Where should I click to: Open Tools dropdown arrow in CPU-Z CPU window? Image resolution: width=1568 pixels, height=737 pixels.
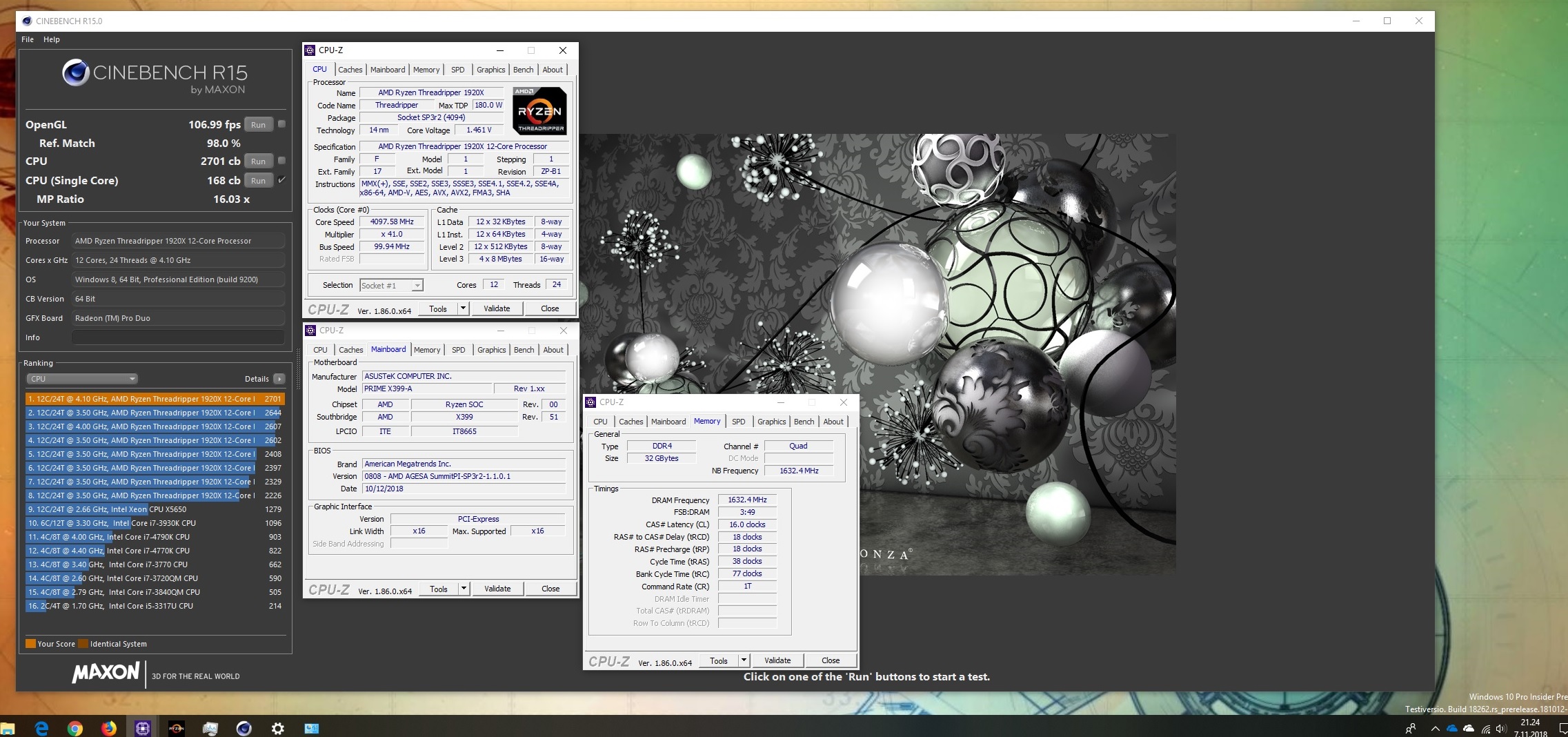[464, 308]
